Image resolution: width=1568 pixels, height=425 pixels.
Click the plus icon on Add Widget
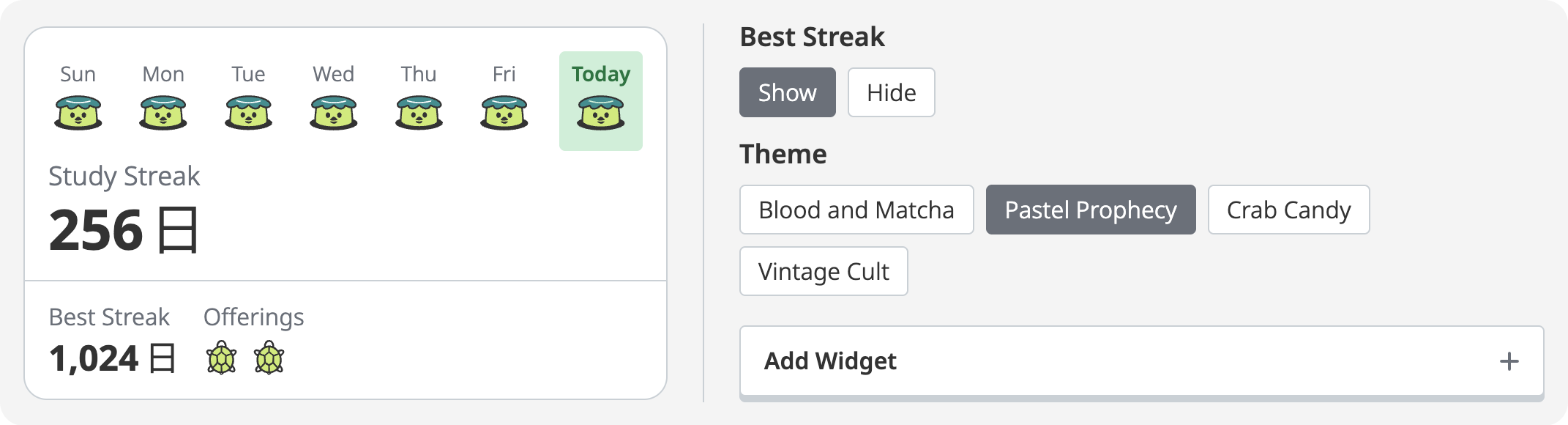tap(1509, 361)
